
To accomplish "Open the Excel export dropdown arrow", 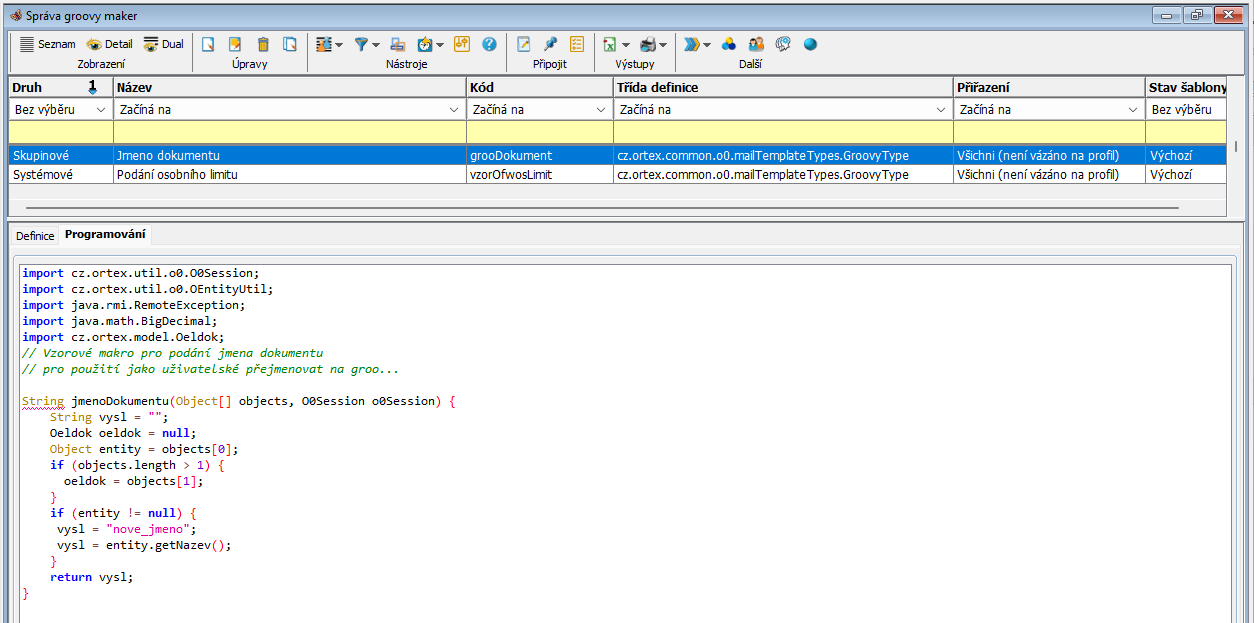I will click(626, 45).
